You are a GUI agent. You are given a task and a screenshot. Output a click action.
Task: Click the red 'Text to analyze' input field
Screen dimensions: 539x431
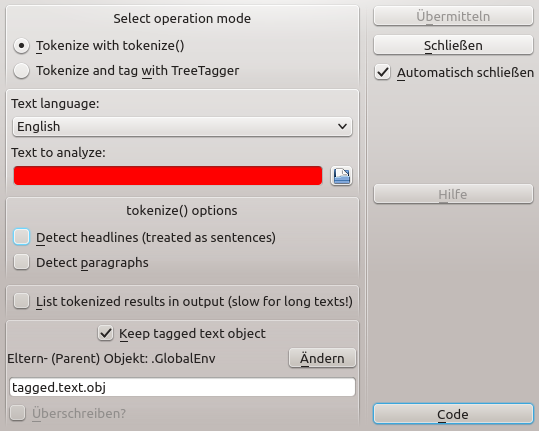click(168, 176)
